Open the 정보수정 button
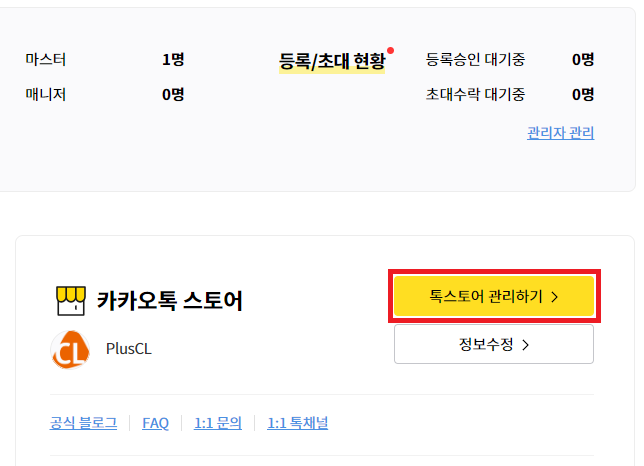This screenshot has height=466, width=644. [494, 344]
